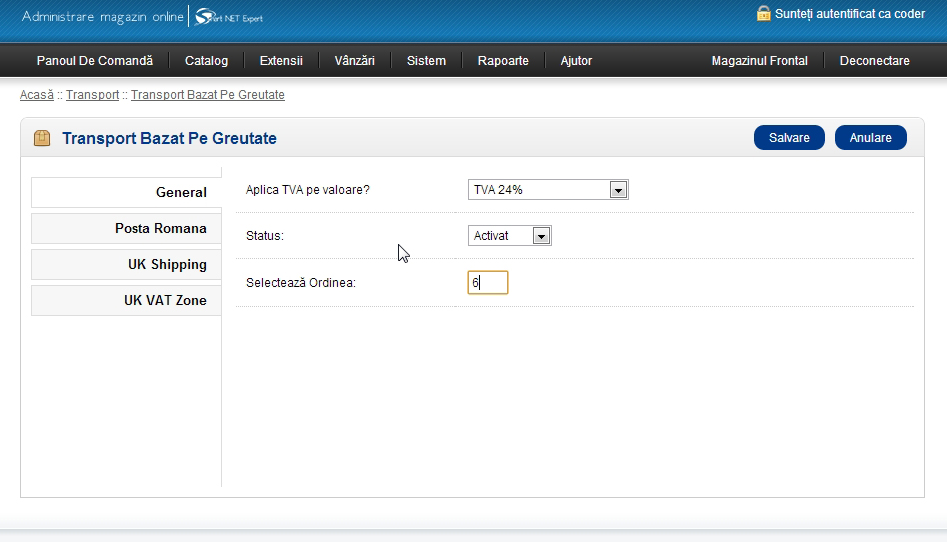Open the Panoul De Comandă menu
The width and height of the screenshot is (947, 542).
click(x=95, y=61)
